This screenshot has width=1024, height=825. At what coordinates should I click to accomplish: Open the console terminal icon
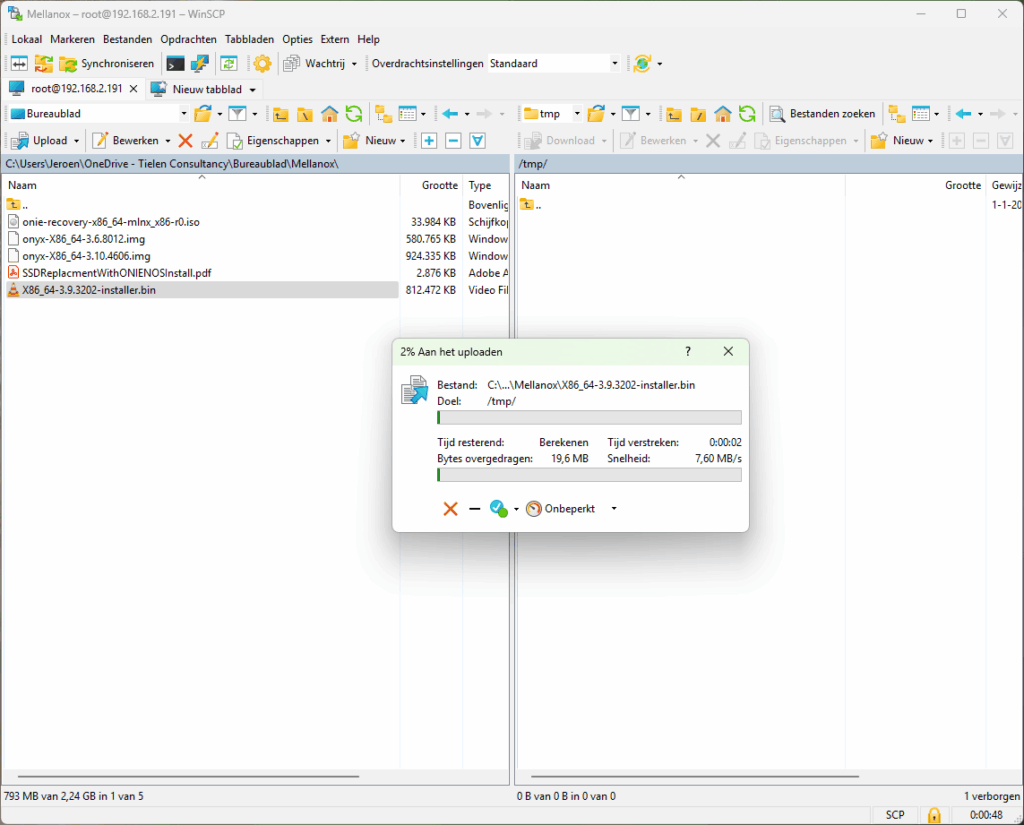pyautogui.click(x=175, y=63)
